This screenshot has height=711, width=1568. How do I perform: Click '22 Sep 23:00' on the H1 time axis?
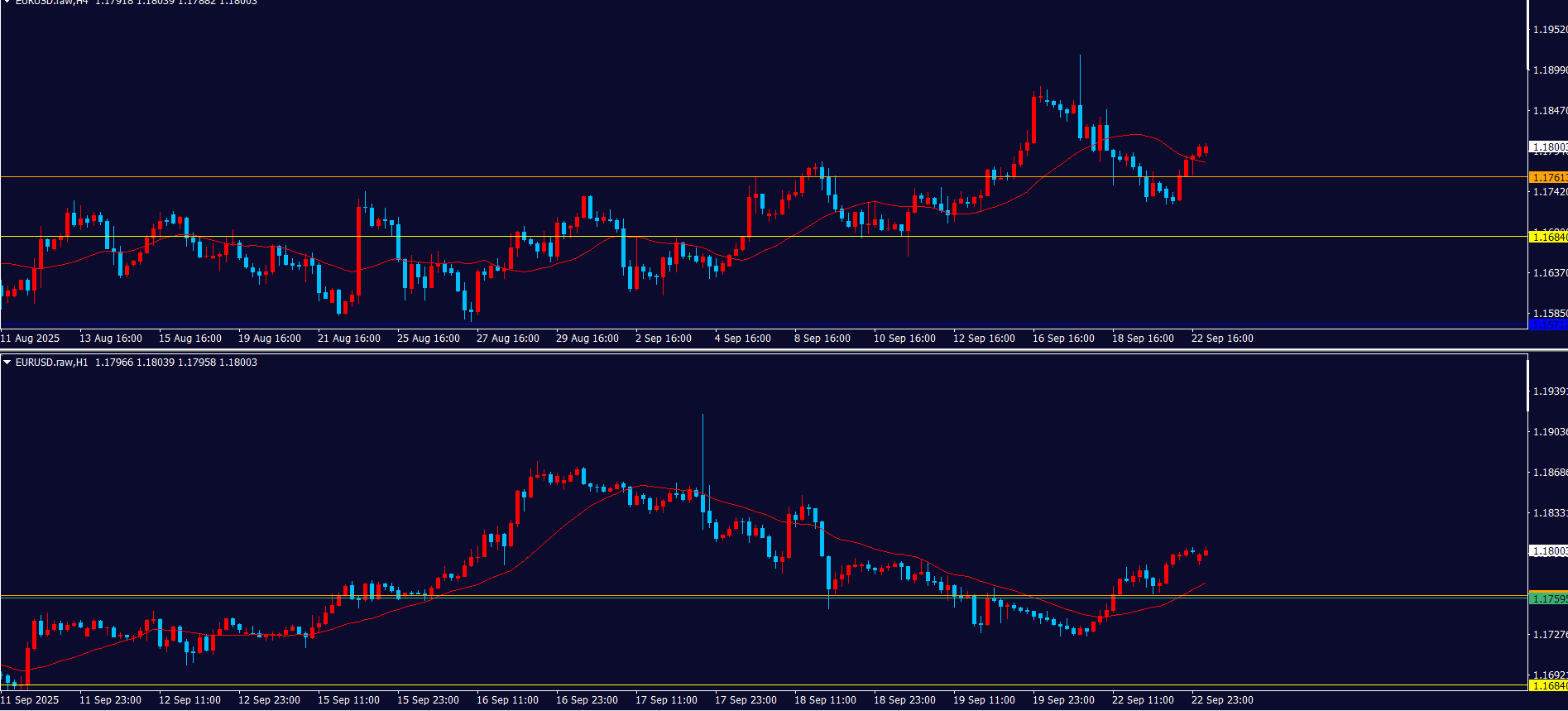click(1222, 700)
